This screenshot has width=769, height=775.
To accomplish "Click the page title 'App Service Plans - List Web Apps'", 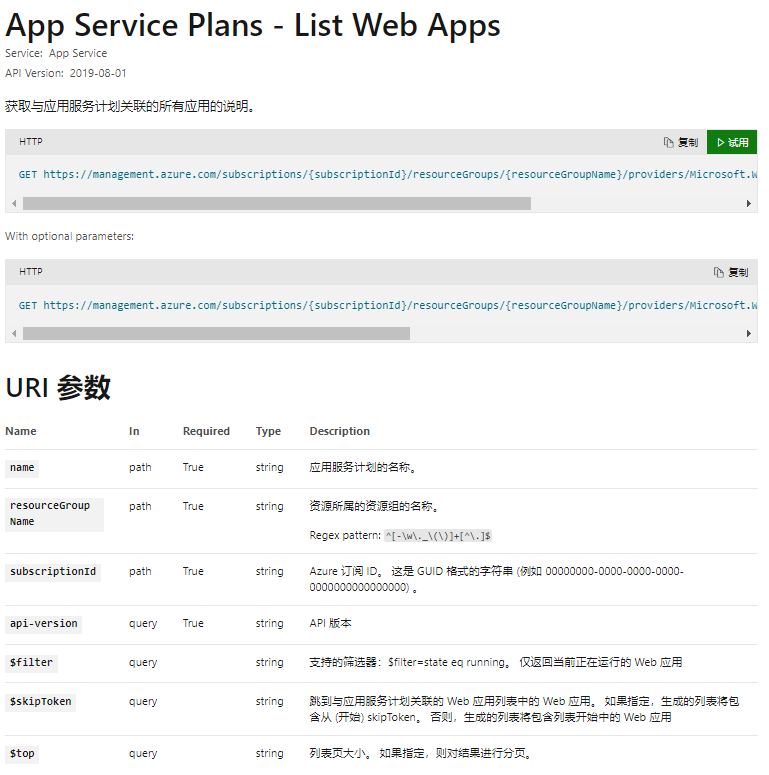I will coord(253,25).
